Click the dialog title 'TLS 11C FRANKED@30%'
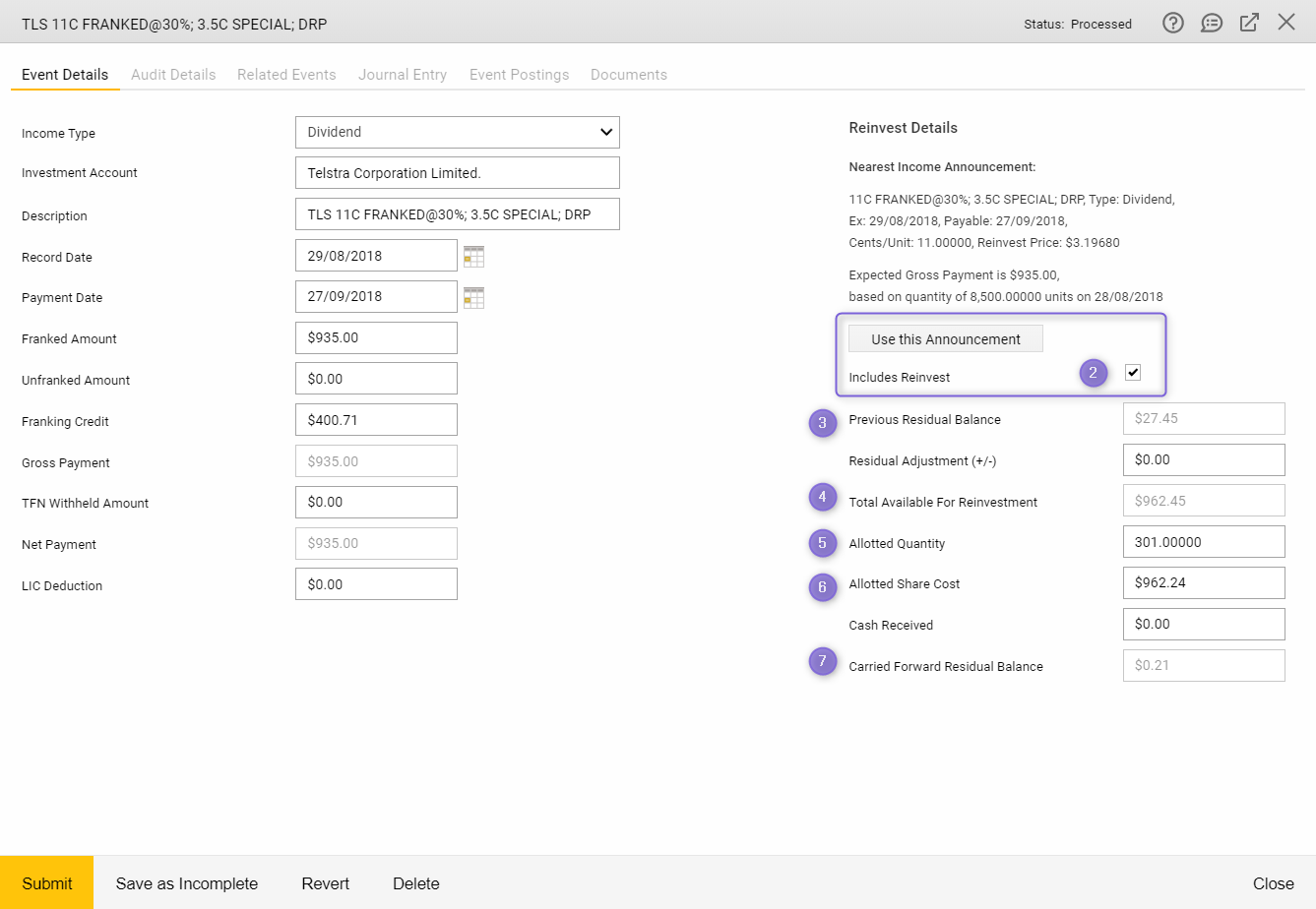 point(174,24)
